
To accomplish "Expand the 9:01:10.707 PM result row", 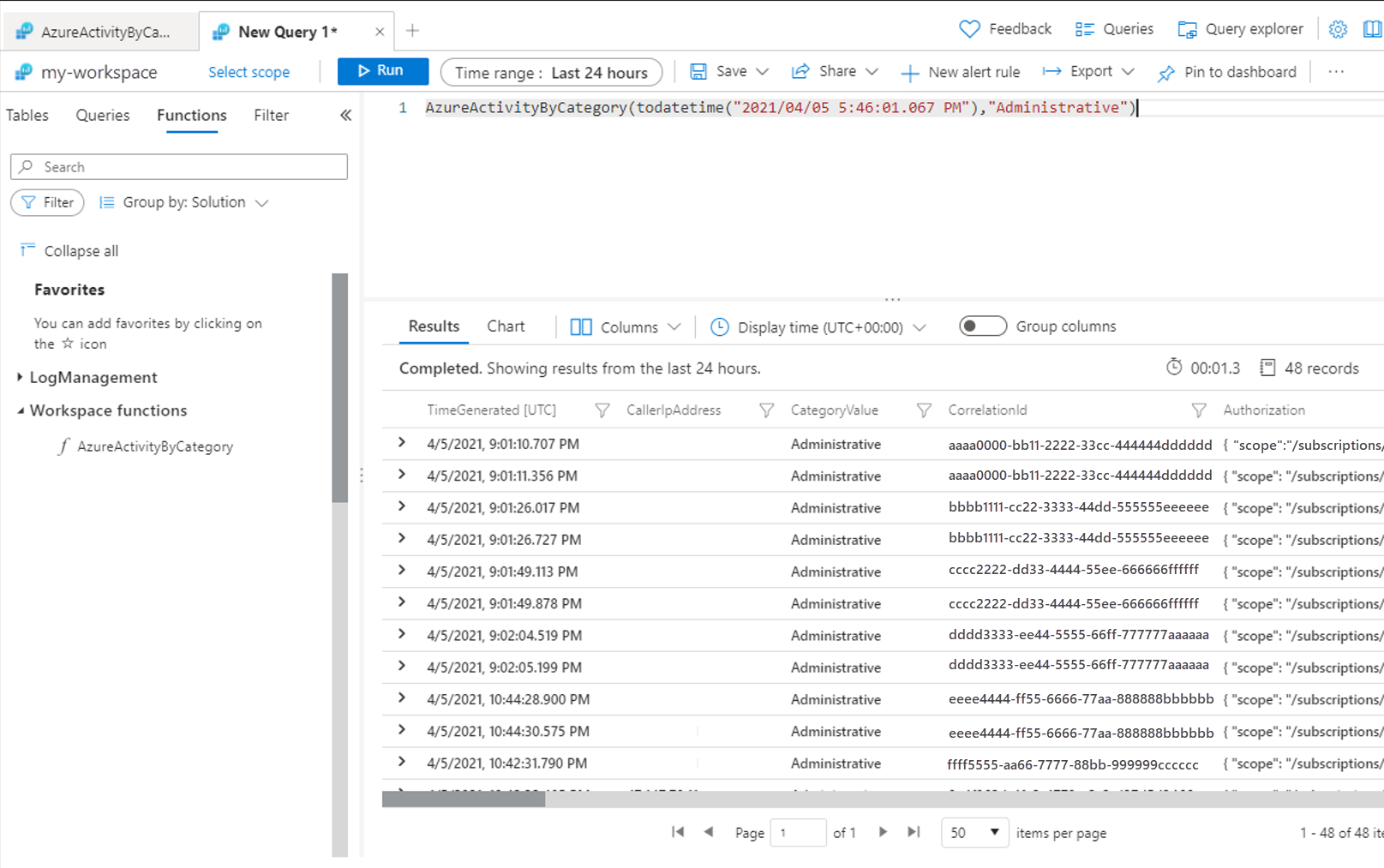I will (402, 443).
